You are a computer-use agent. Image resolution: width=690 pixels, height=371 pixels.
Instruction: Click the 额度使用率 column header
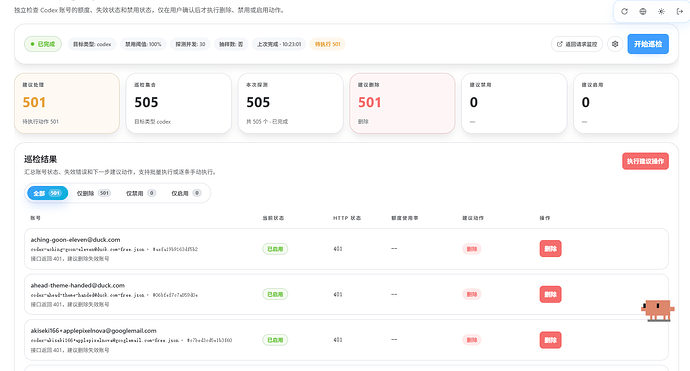[x=405, y=218]
